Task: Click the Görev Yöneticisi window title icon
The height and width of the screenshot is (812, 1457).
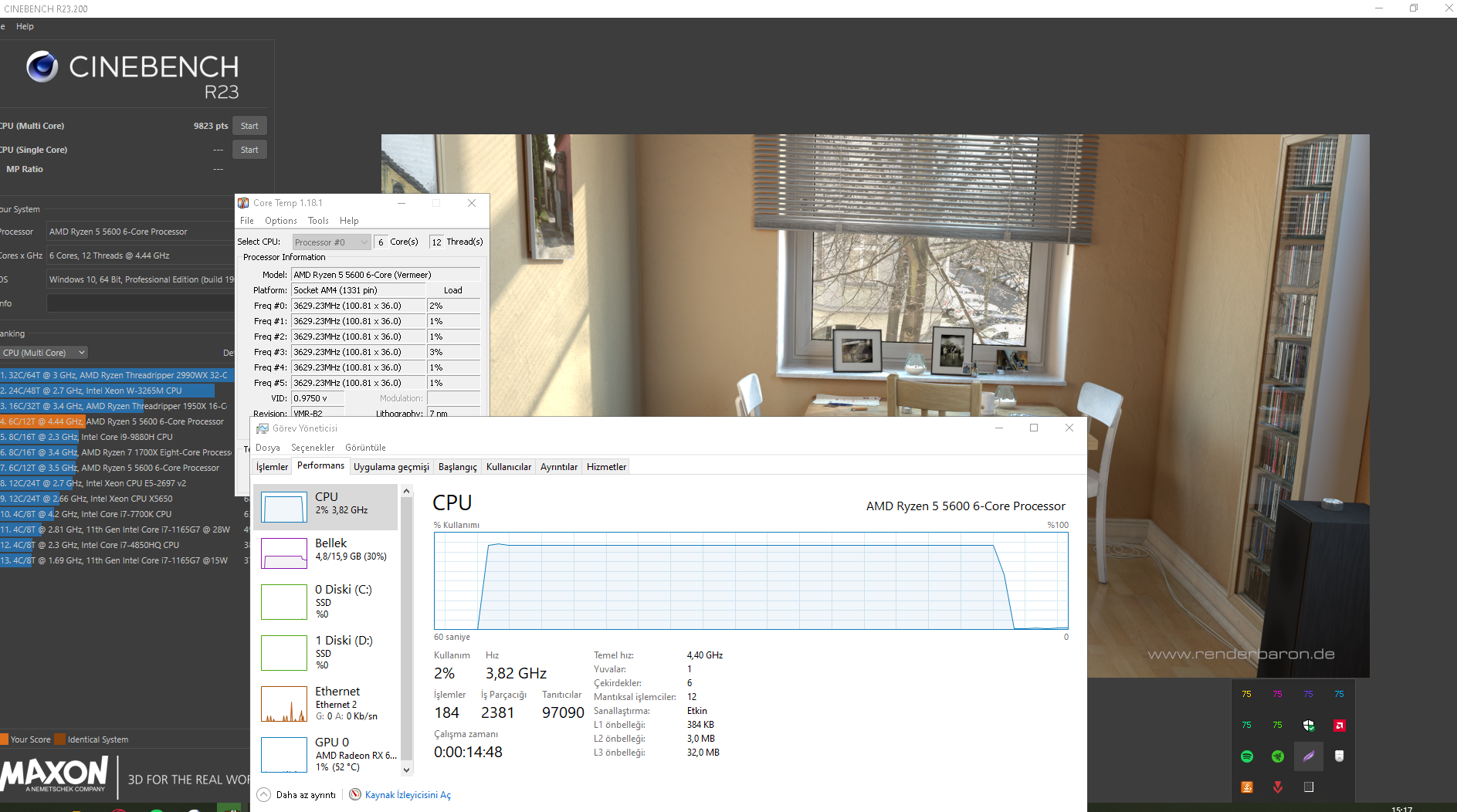Action: pyautogui.click(x=263, y=428)
